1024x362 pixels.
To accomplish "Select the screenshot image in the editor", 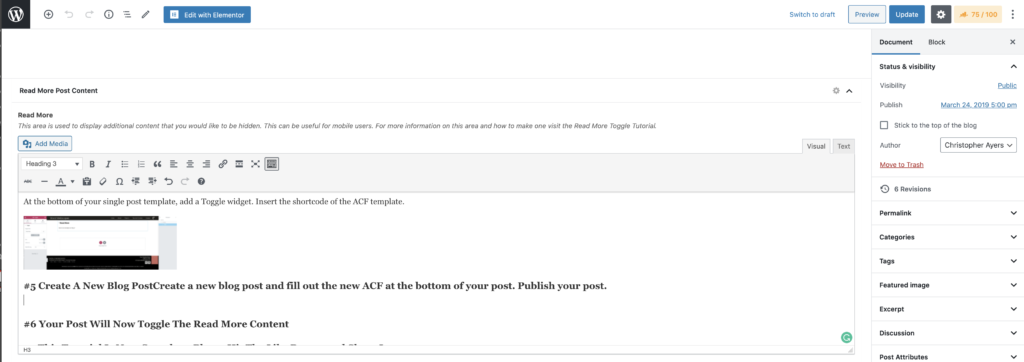I will [100, 242].
